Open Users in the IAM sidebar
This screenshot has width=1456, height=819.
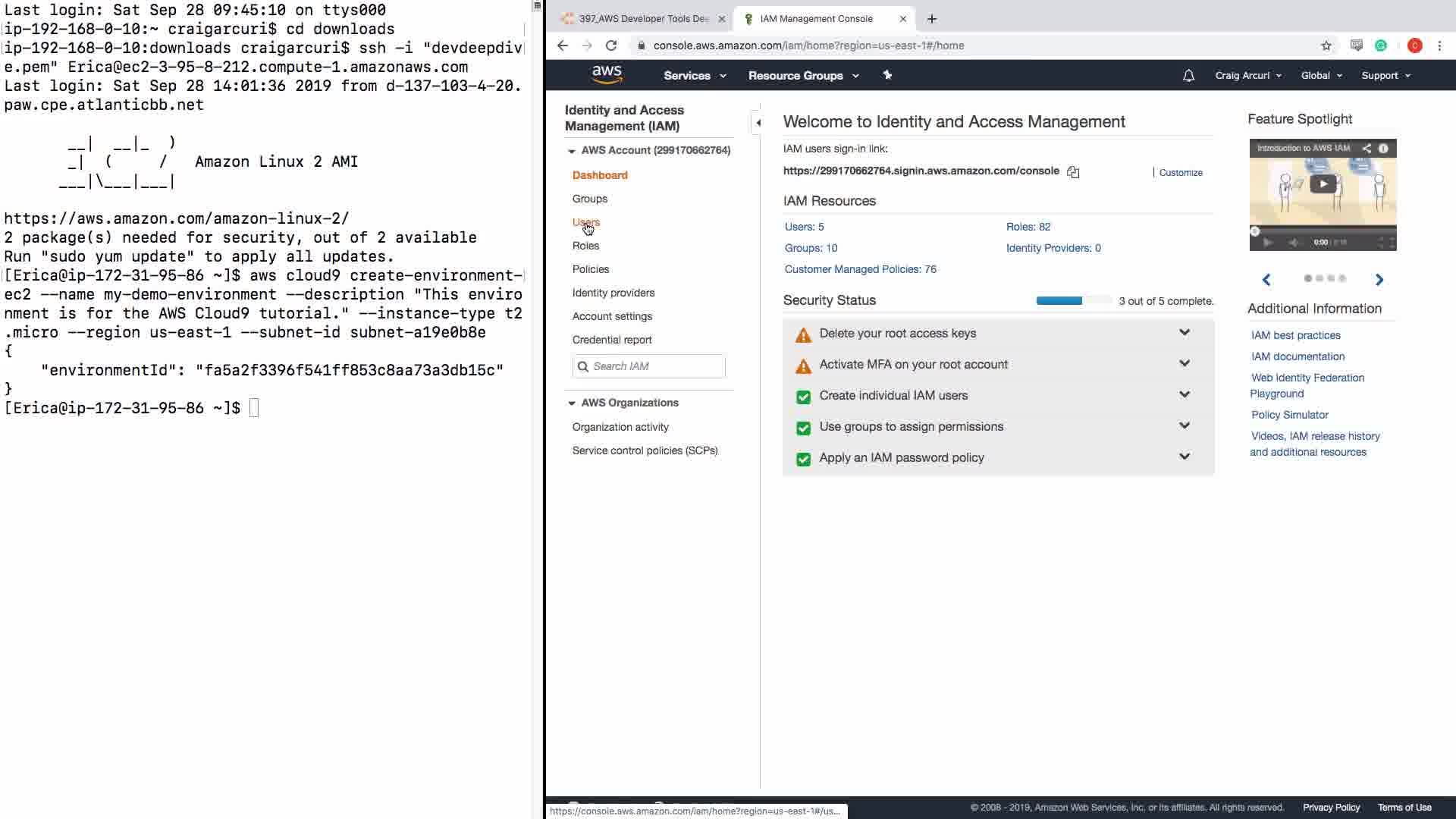click(x=585, y=222)
